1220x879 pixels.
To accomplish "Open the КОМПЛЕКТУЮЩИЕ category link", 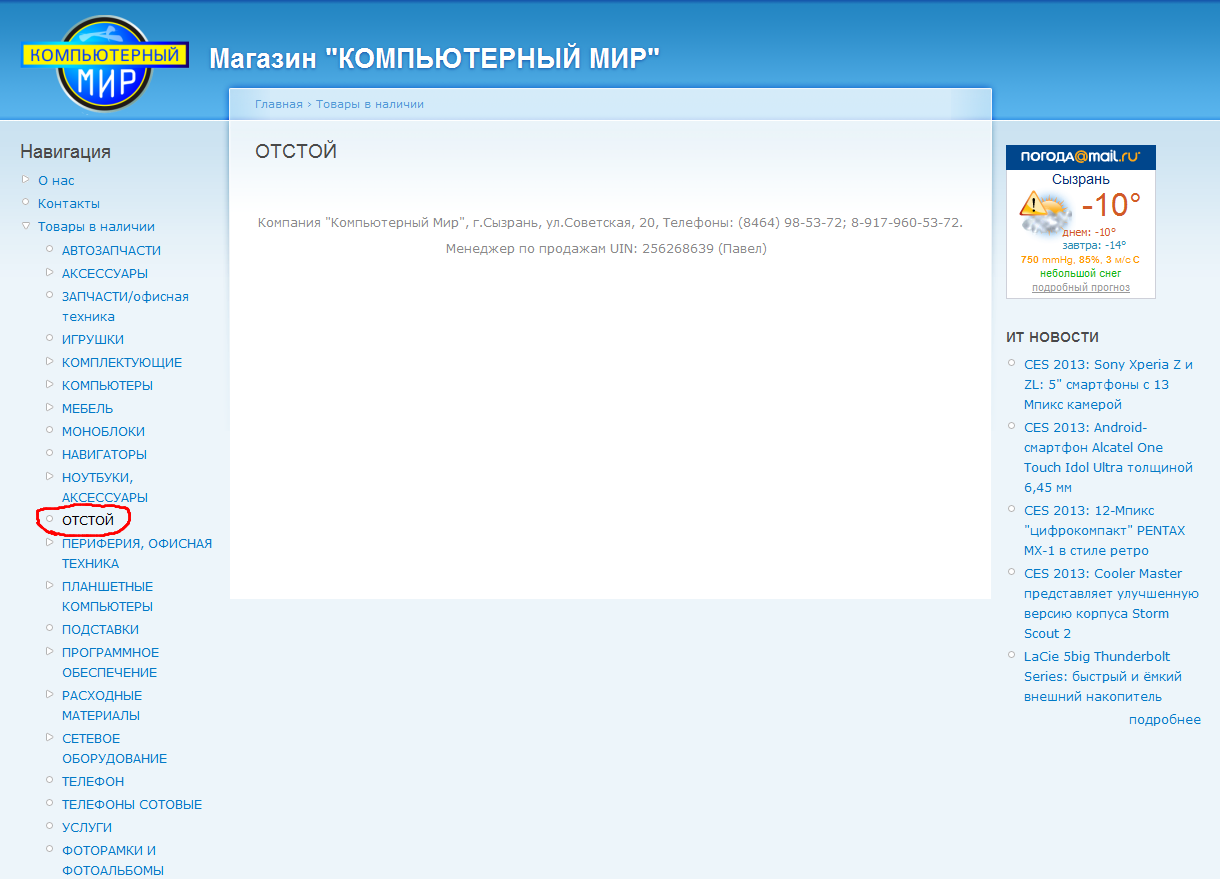I will click(x=122, y=363).
